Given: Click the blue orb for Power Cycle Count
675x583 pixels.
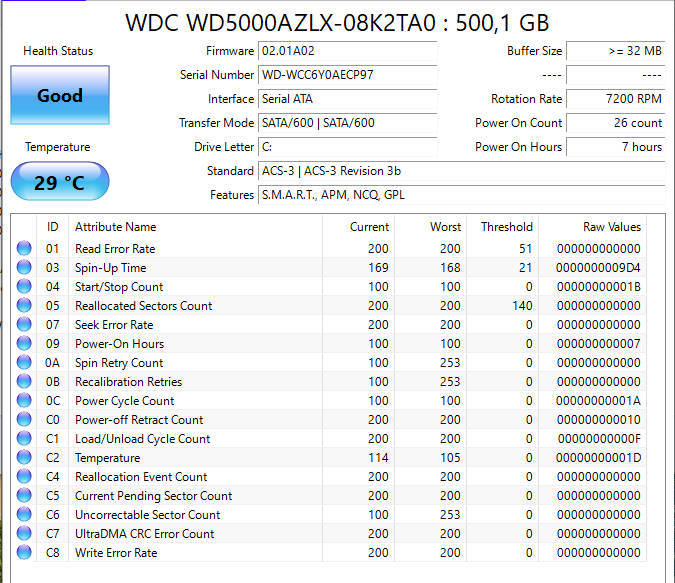Looking at the screenshot, I should click(x=24, y=401).
